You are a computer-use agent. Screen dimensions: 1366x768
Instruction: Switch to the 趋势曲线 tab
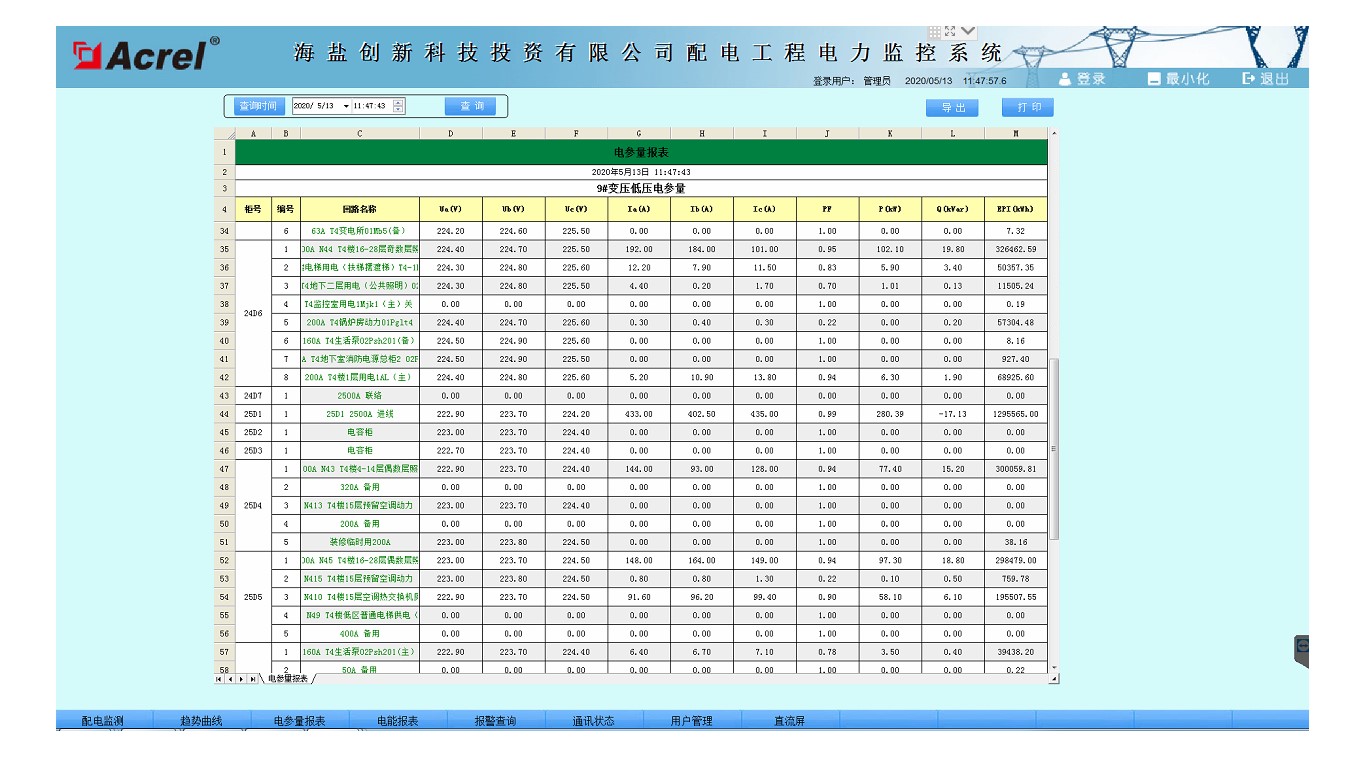click(201, 720)
